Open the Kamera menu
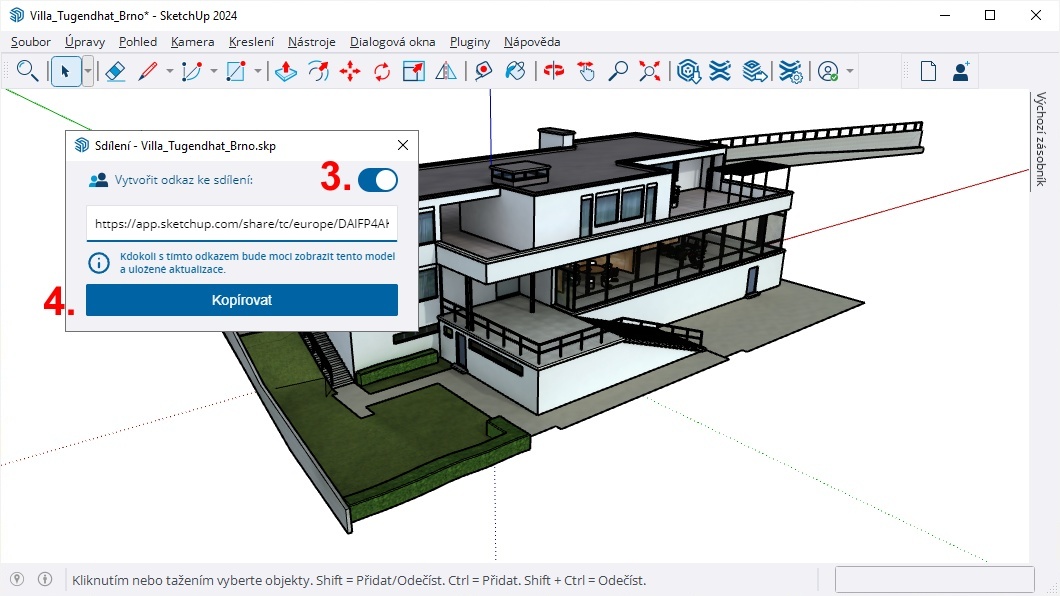The height and width of the screenshot is (596, 1060). (x=192, y=42)
